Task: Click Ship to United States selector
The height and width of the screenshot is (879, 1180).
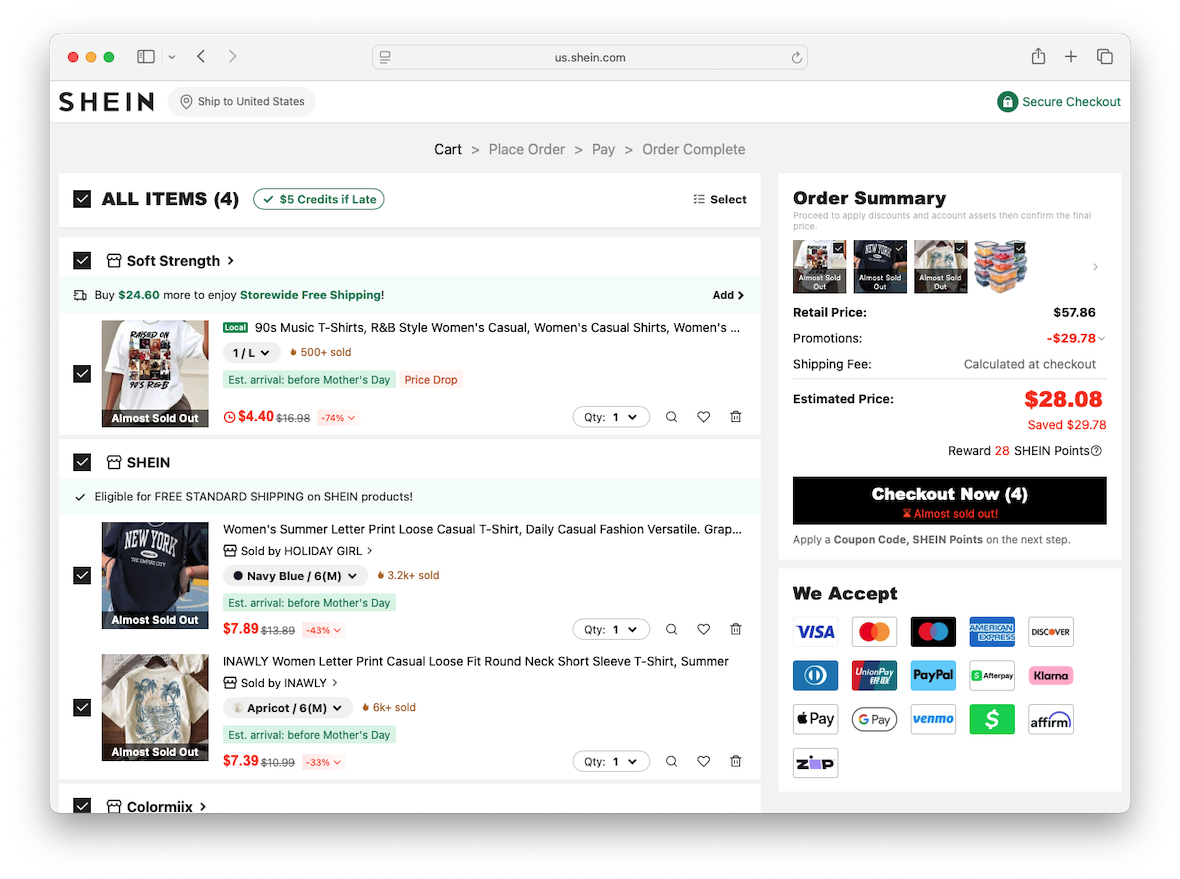Action: point(242,102)
